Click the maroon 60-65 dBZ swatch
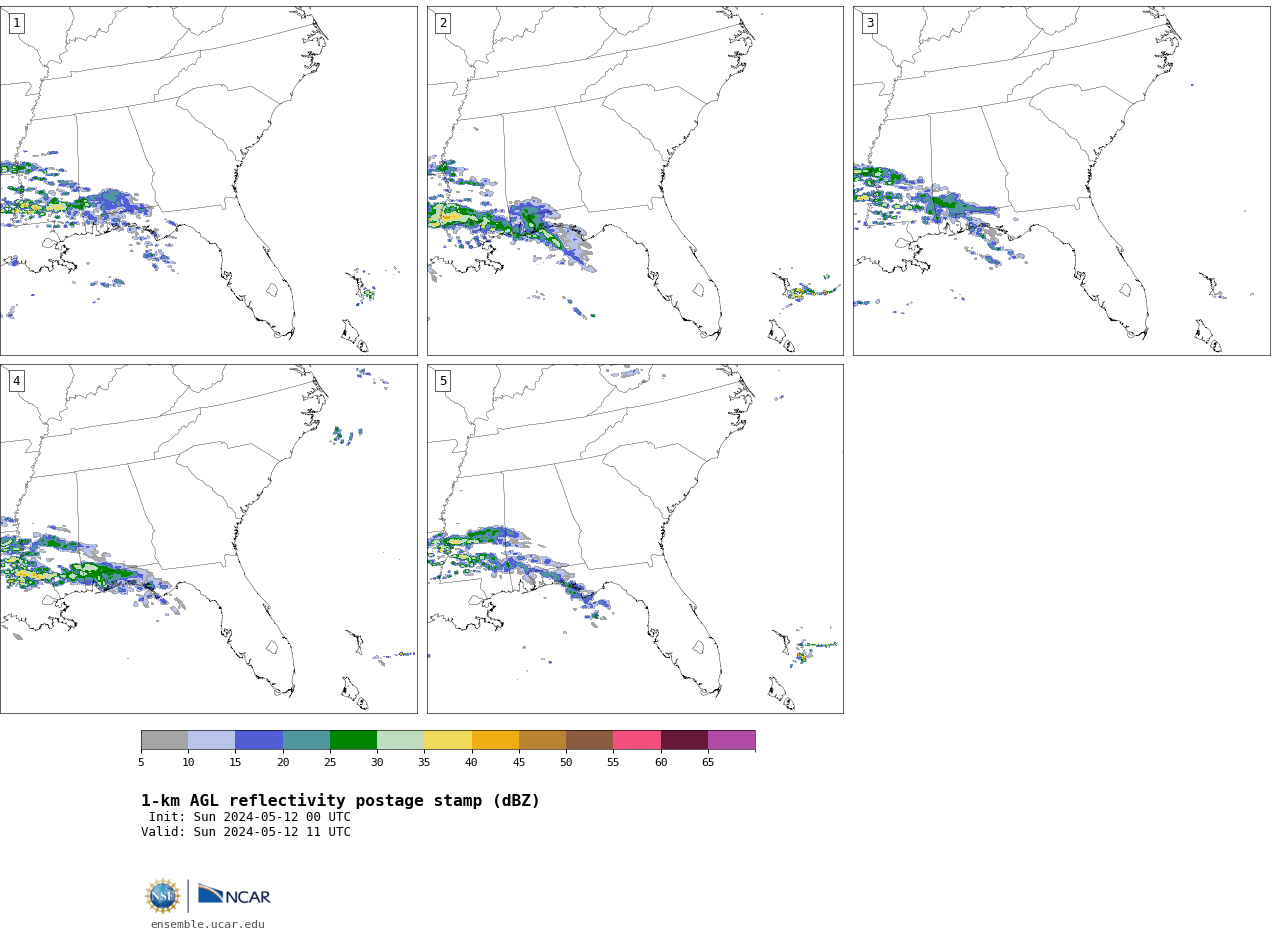This screenshot has height=936, width=1280. (684, 740)
